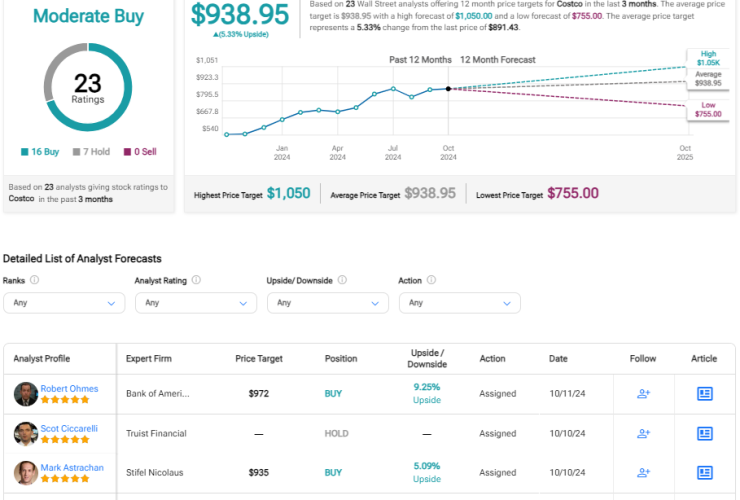Click the 16 Buy legend item
The width and height of the screenshot is (740, 500).
coord(40,152)
